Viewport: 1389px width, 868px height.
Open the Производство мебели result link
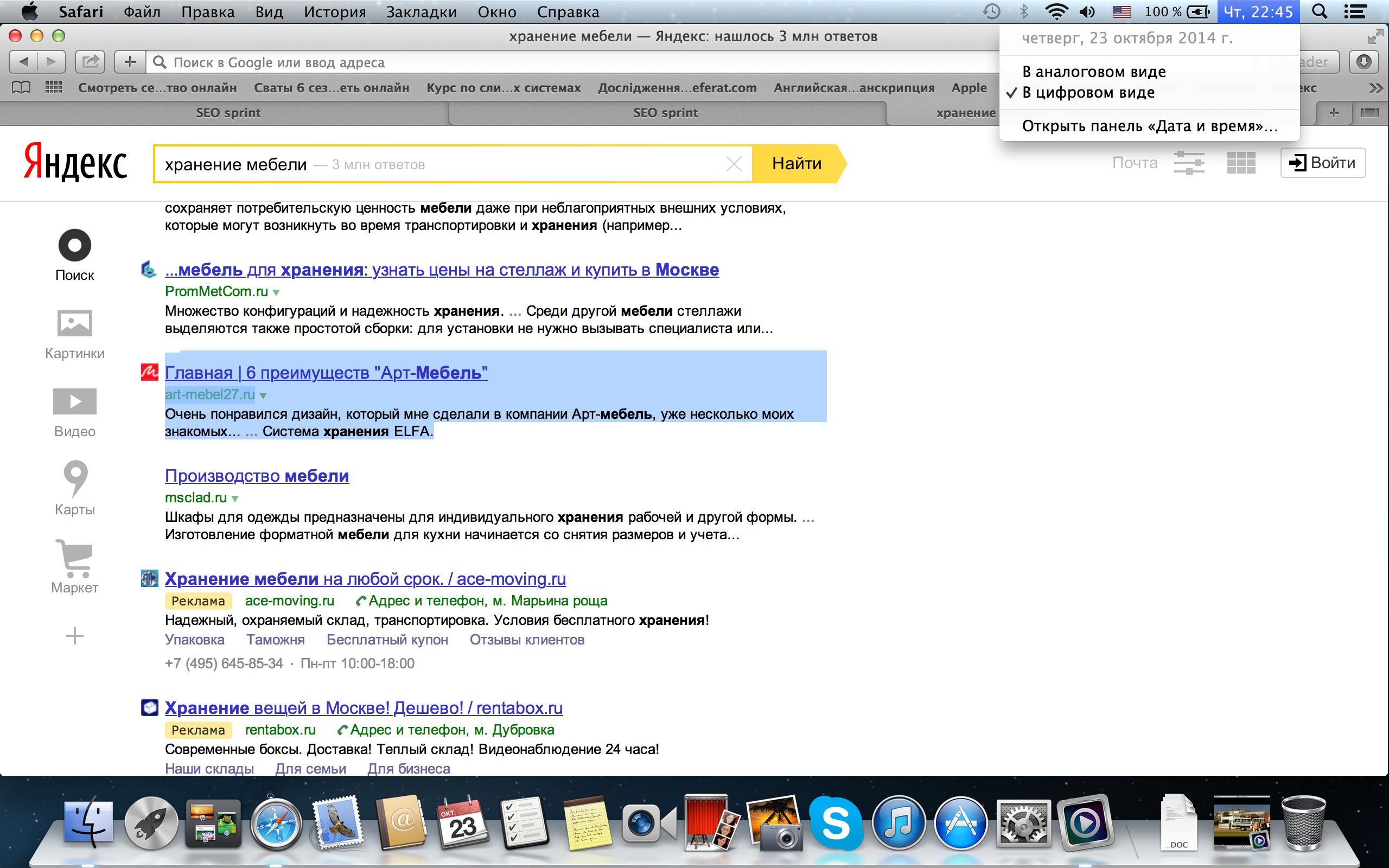coord(257,476)
